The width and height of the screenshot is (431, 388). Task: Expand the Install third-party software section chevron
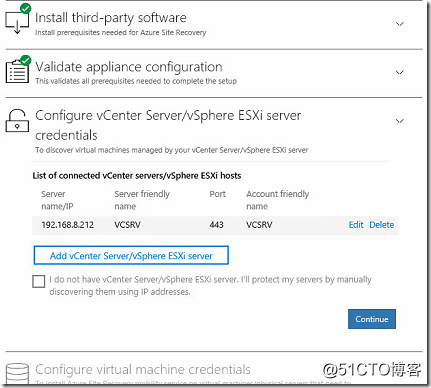(400, 24)
